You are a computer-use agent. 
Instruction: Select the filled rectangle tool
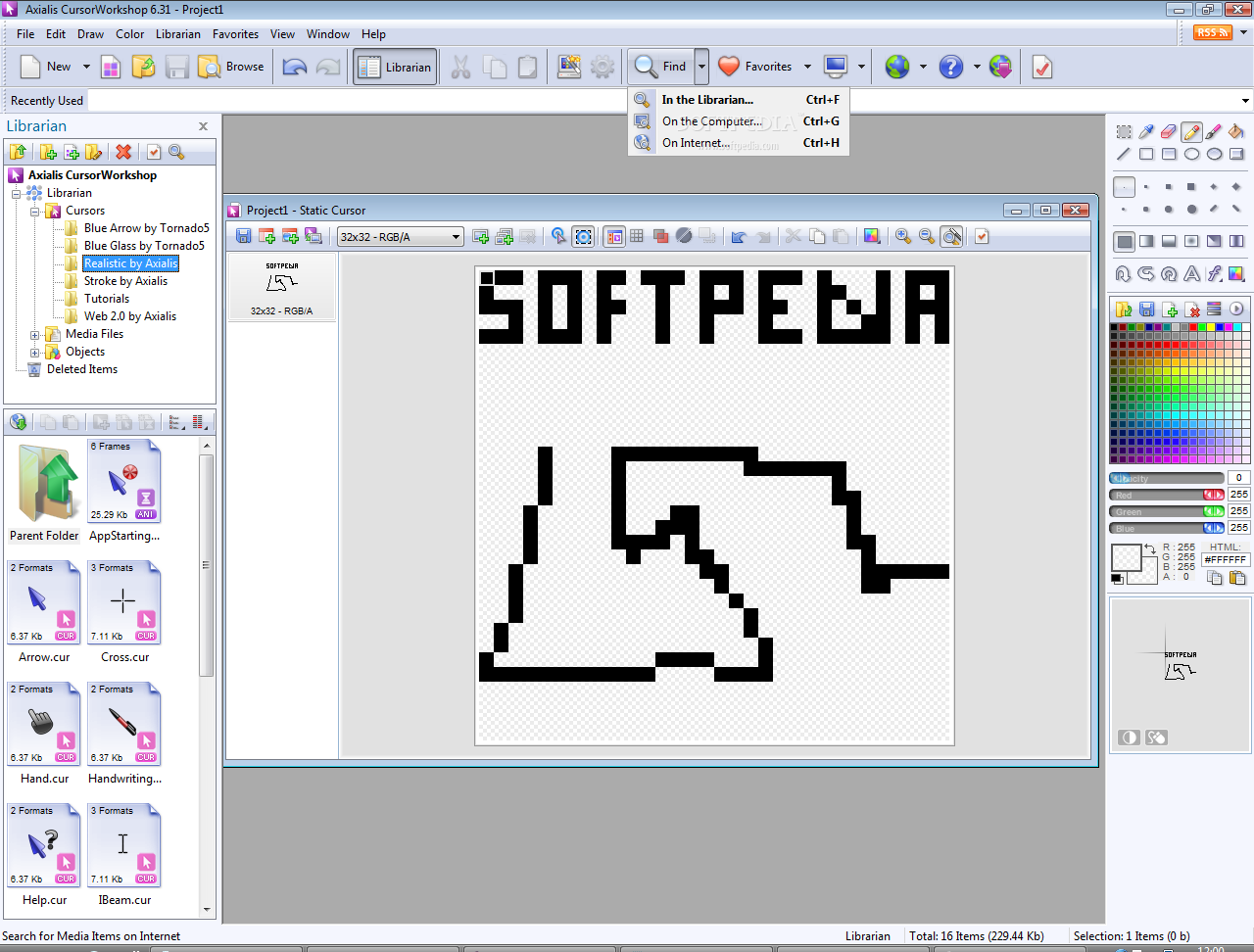[x=1169, y=154]
